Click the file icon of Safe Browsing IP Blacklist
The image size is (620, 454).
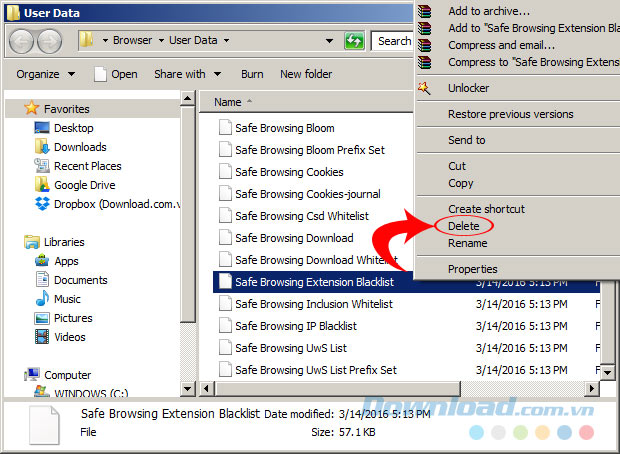225,325
